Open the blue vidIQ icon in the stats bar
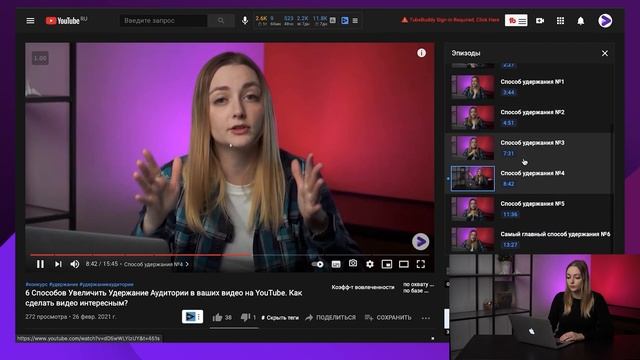Screen dimensions: 640x360 (x=344, y=20)
